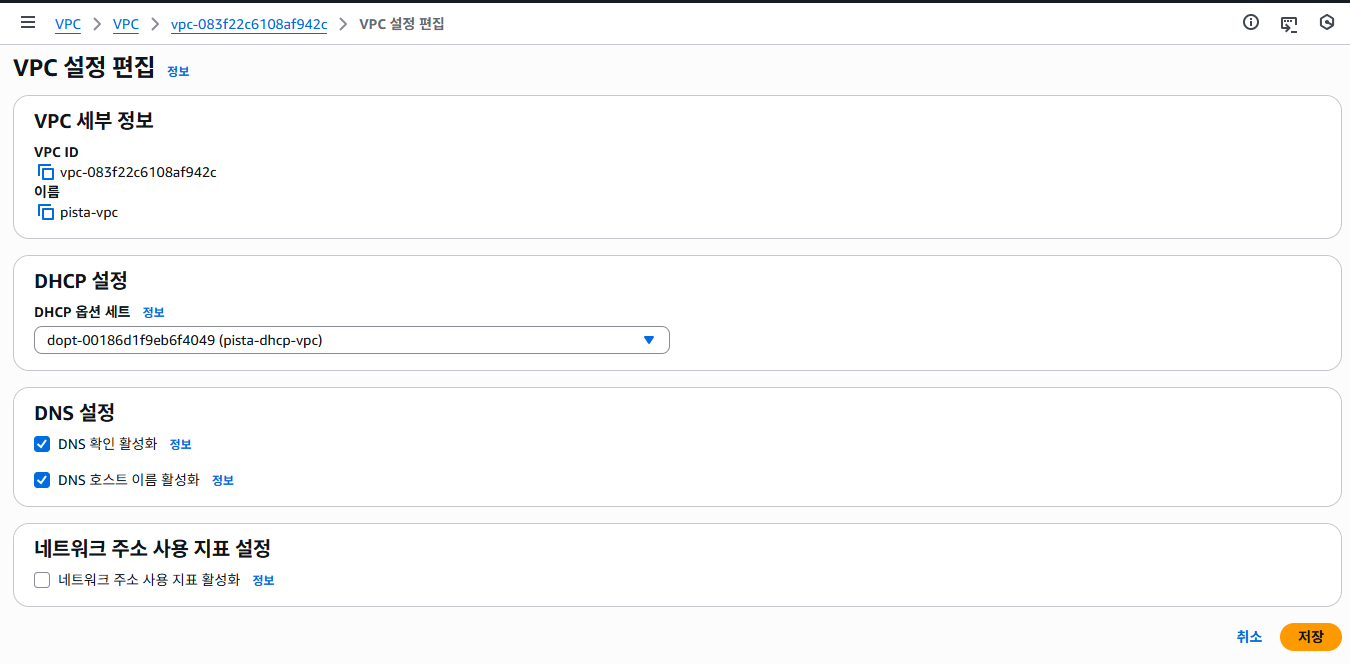
Task: Go to second VPC breadcrumb link
Action: click(x=126, y=24)
